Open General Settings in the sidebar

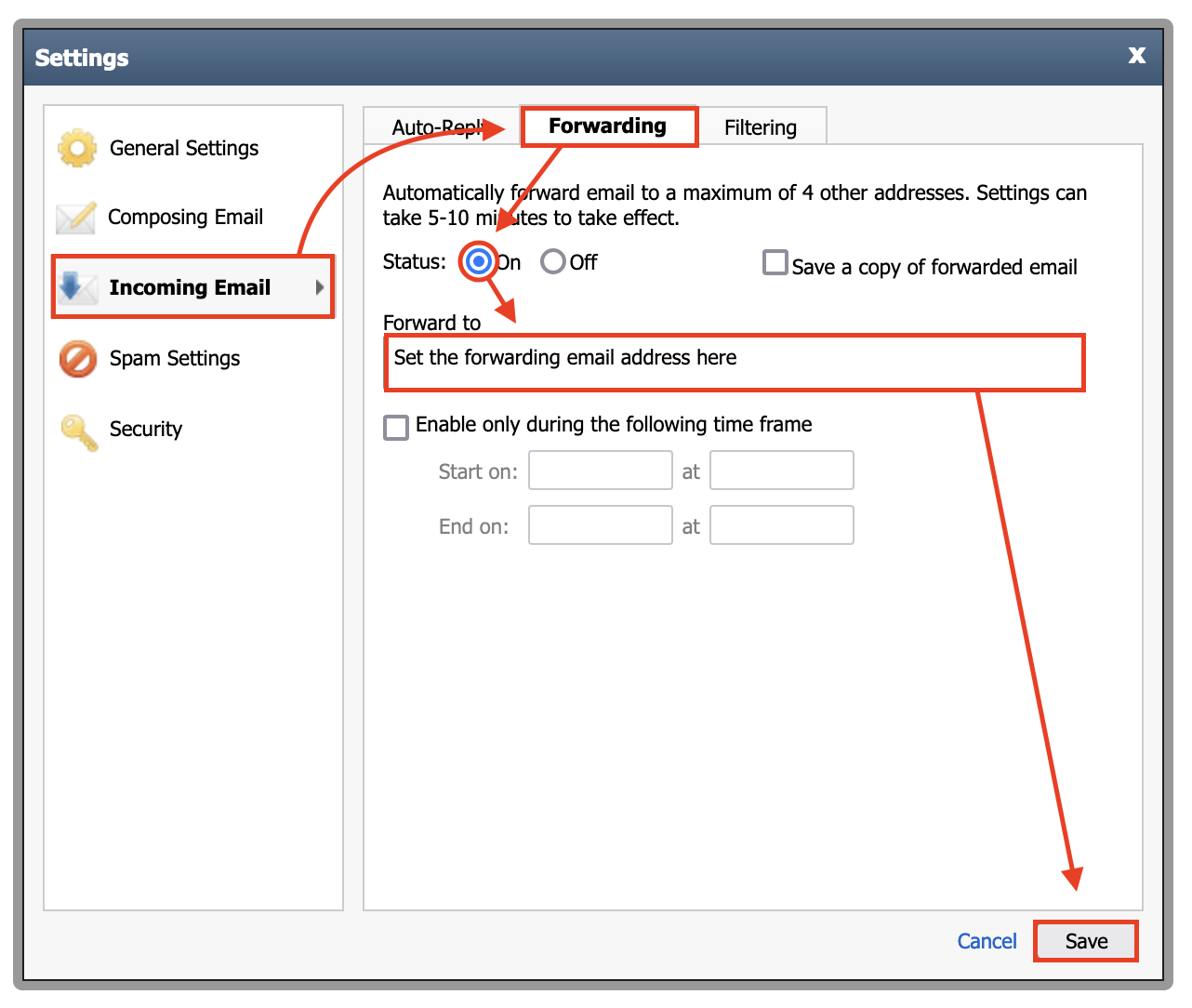tap(184, 149)
